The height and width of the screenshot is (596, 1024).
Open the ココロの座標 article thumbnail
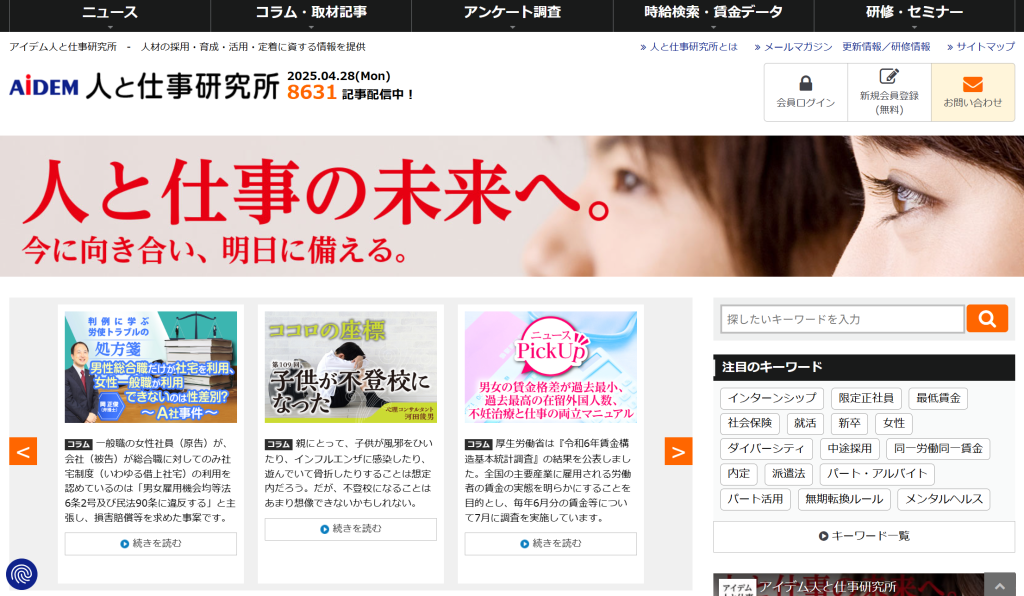351,367
